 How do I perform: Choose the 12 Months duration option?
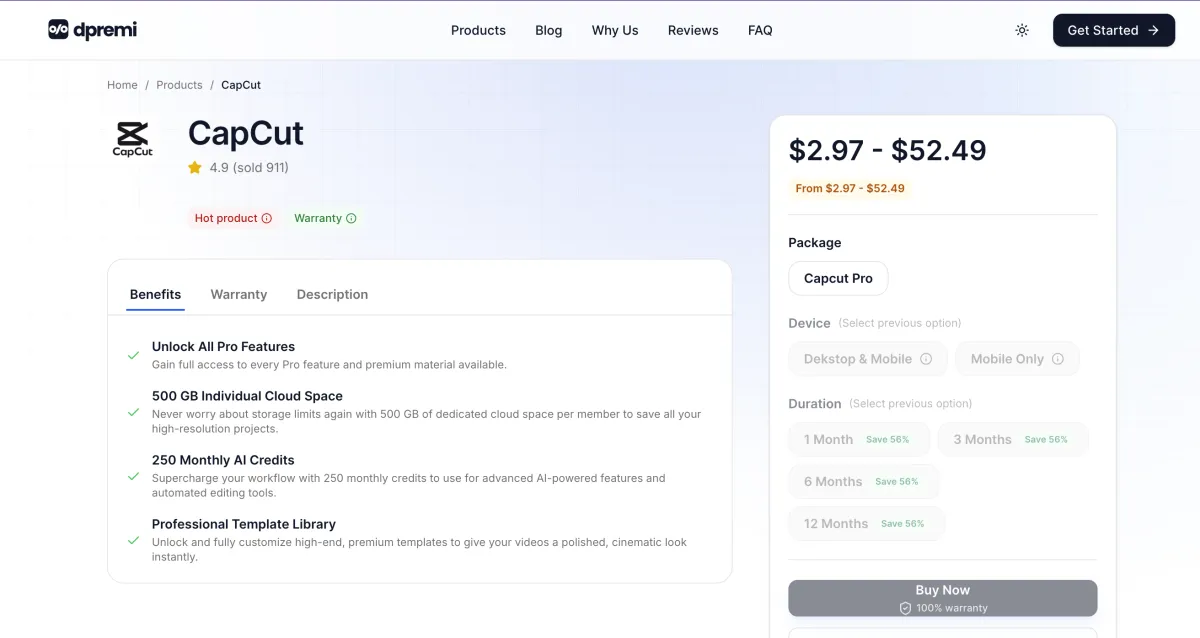(866, 523)
